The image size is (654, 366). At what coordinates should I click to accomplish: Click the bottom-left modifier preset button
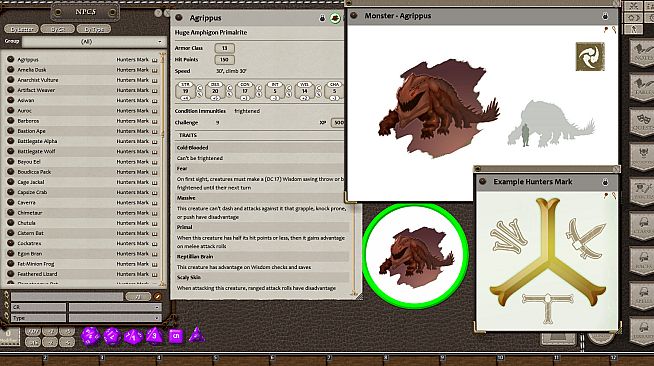click(x=33, y=342)
